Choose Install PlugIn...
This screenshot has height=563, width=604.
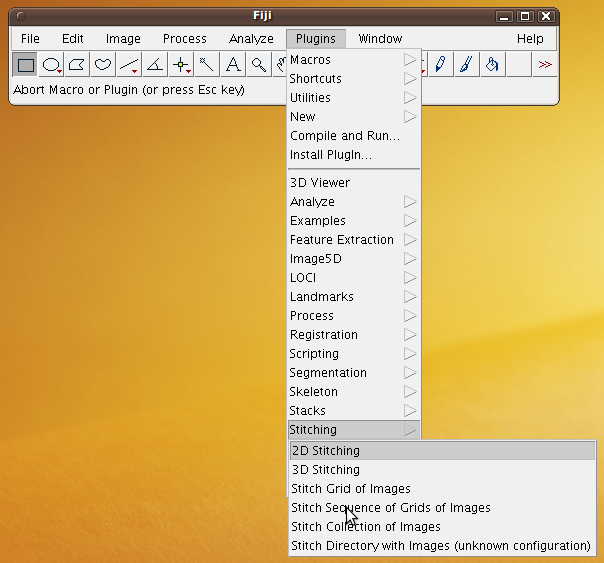pos(354,154)
